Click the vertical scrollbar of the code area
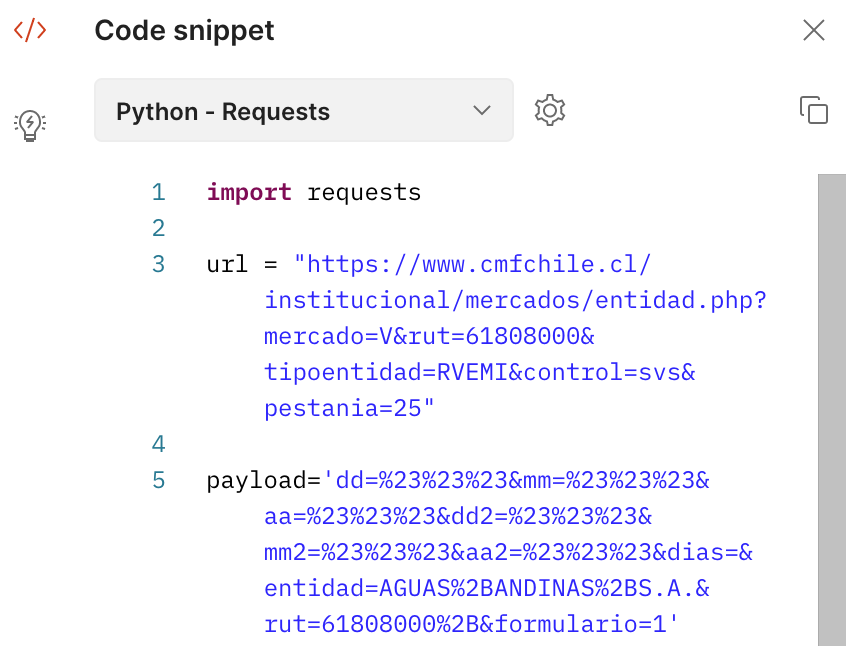 [x=832, y=410]
